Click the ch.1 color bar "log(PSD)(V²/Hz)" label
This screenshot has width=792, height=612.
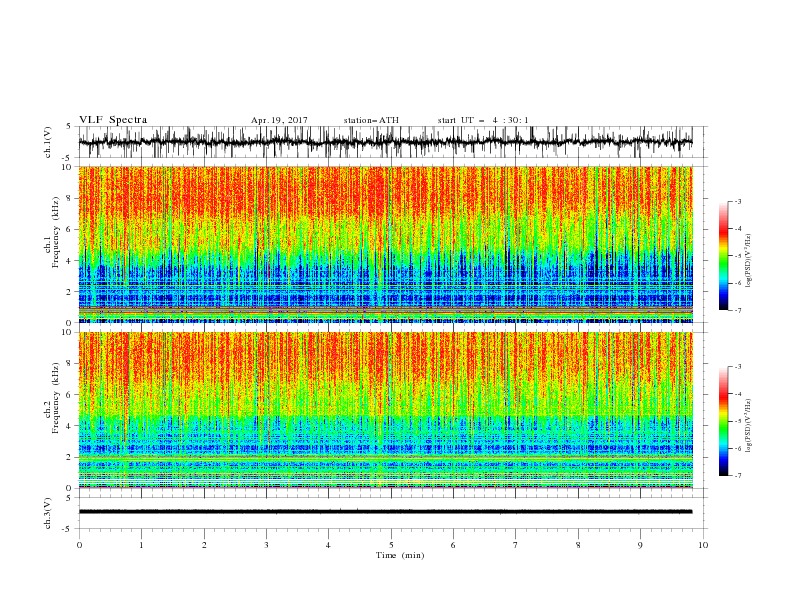(x=748, y=260)
